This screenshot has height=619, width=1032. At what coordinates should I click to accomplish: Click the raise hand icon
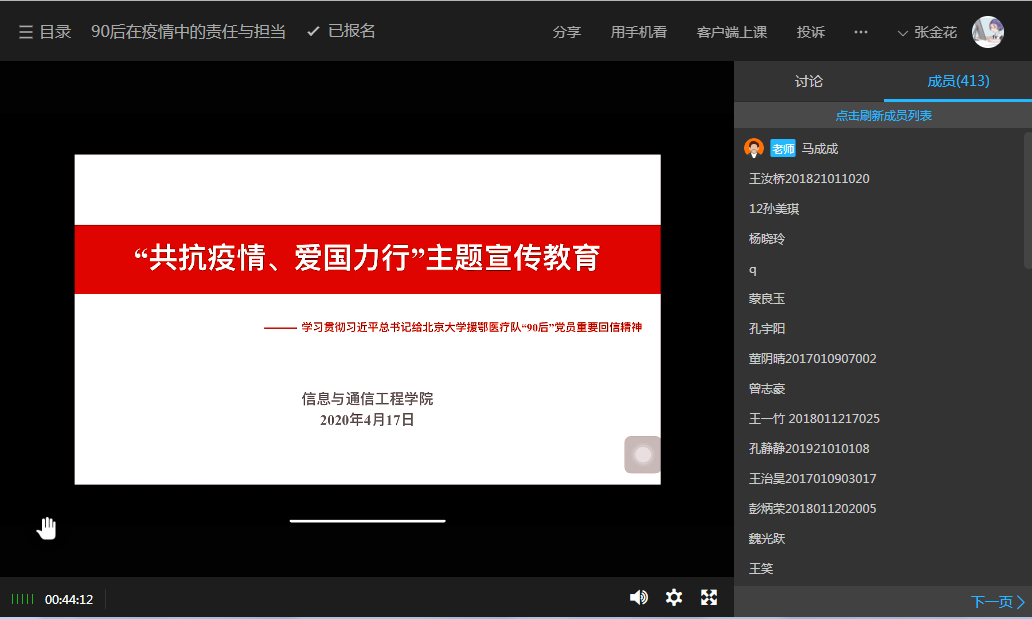(46, 528)
